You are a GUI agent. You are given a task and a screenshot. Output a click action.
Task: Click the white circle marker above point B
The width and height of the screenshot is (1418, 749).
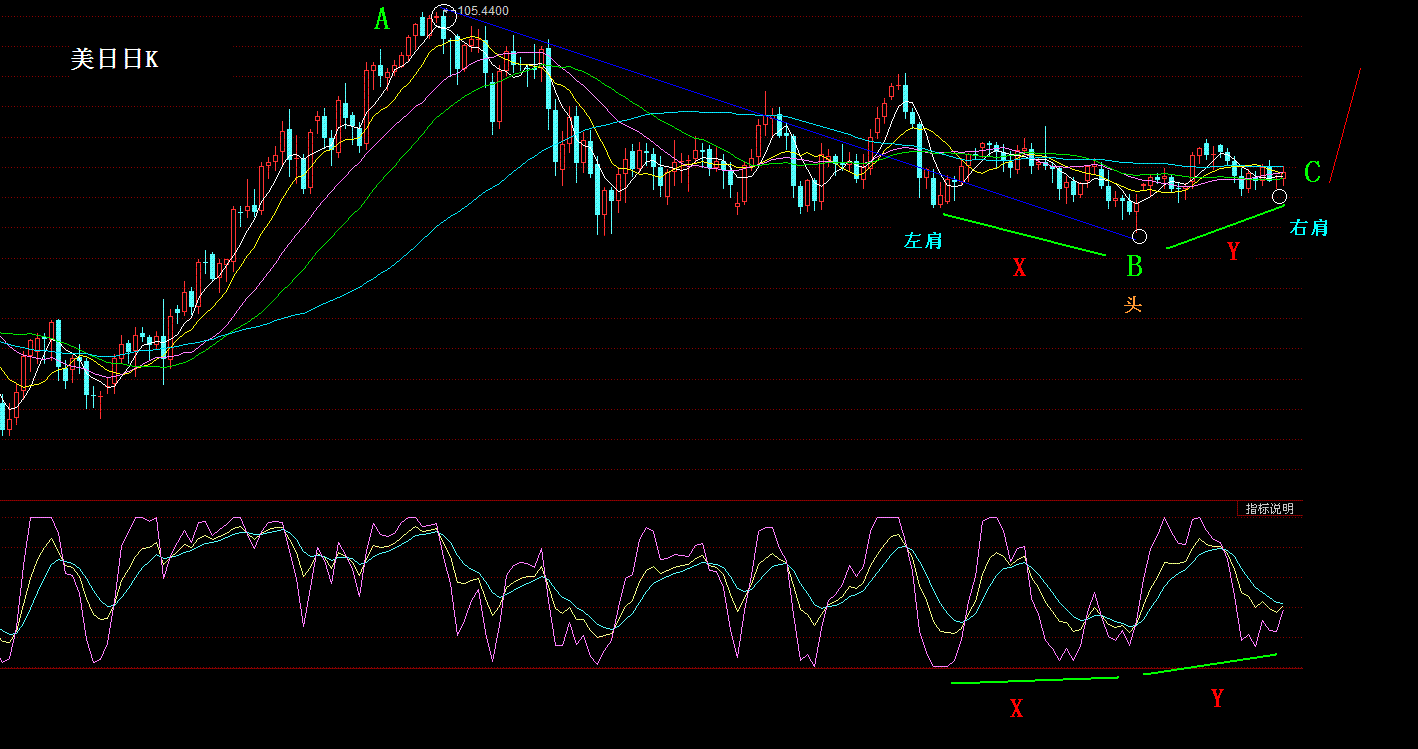tap(1139, 237)
